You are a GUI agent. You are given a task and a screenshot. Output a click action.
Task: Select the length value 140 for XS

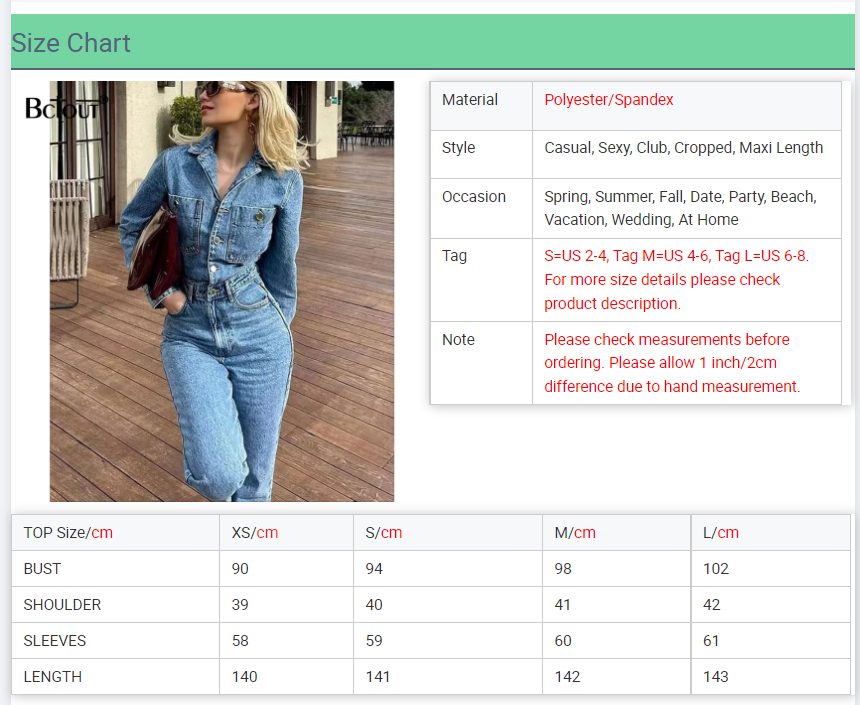click(245, 677)
